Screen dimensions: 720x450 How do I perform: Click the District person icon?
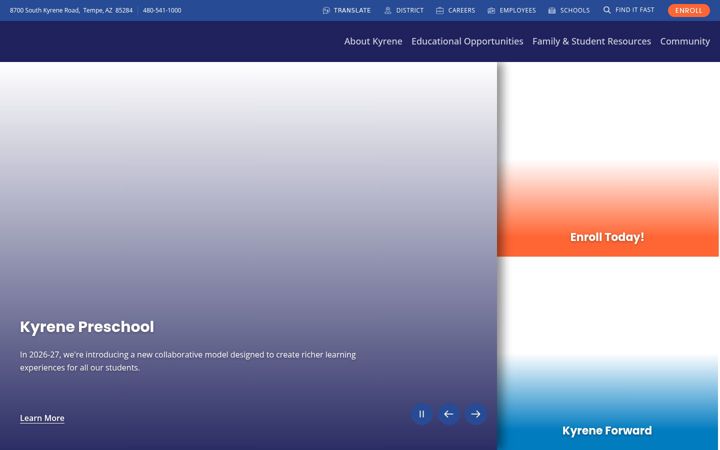coord(388,10)
